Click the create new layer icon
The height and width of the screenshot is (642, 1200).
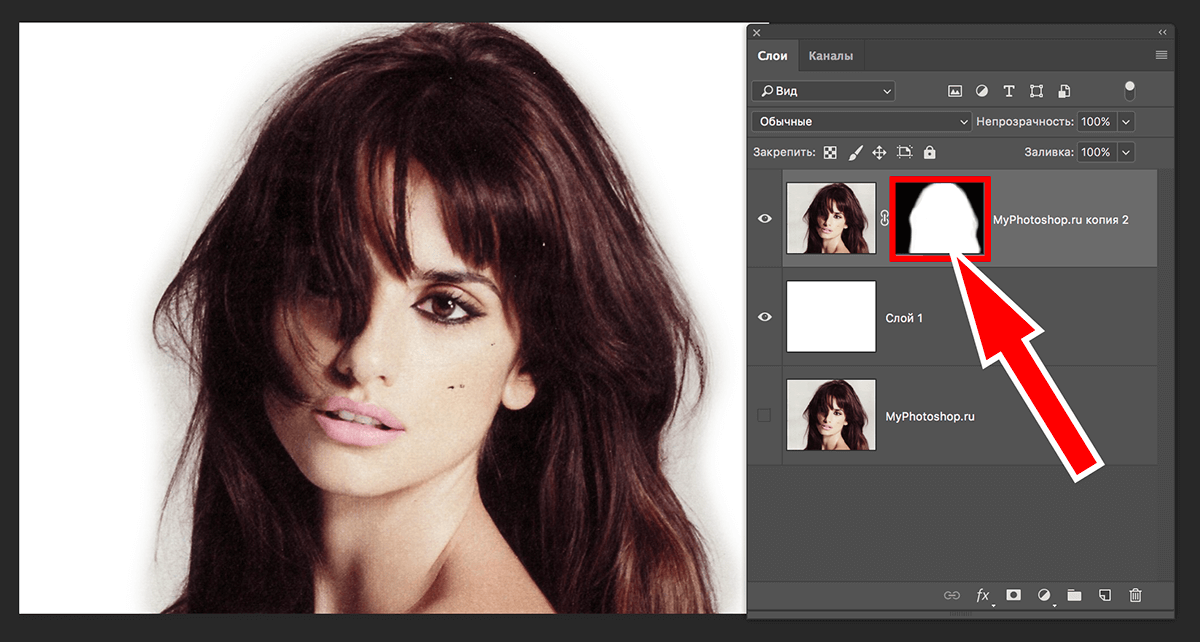point(1105,595)
